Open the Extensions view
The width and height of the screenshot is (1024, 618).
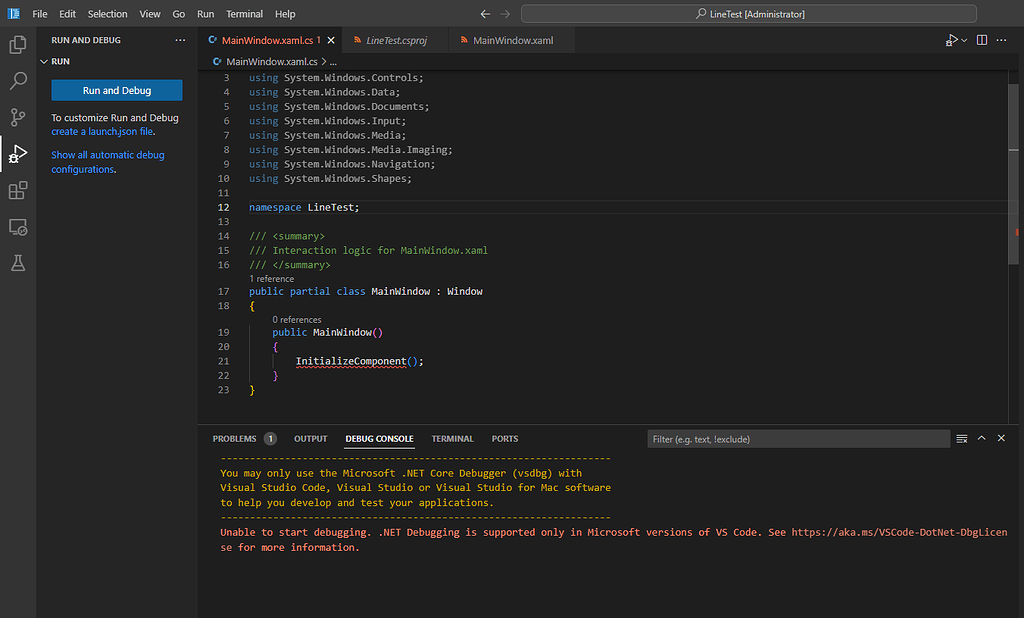(17, 190)
